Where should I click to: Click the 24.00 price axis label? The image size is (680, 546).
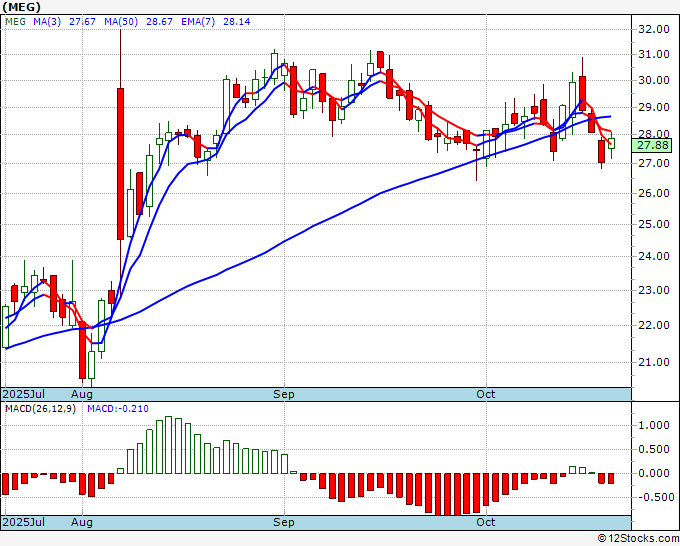click(654, 256)
